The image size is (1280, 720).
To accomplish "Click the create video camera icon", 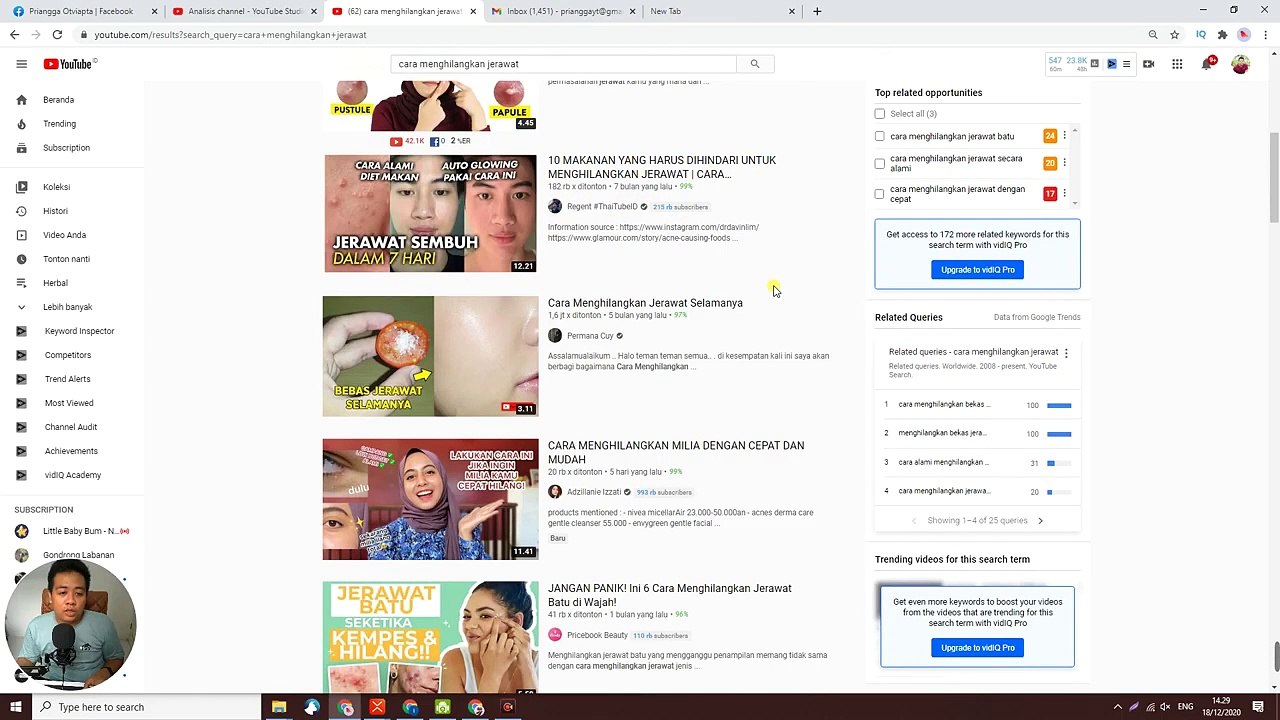I will 1148,64.
